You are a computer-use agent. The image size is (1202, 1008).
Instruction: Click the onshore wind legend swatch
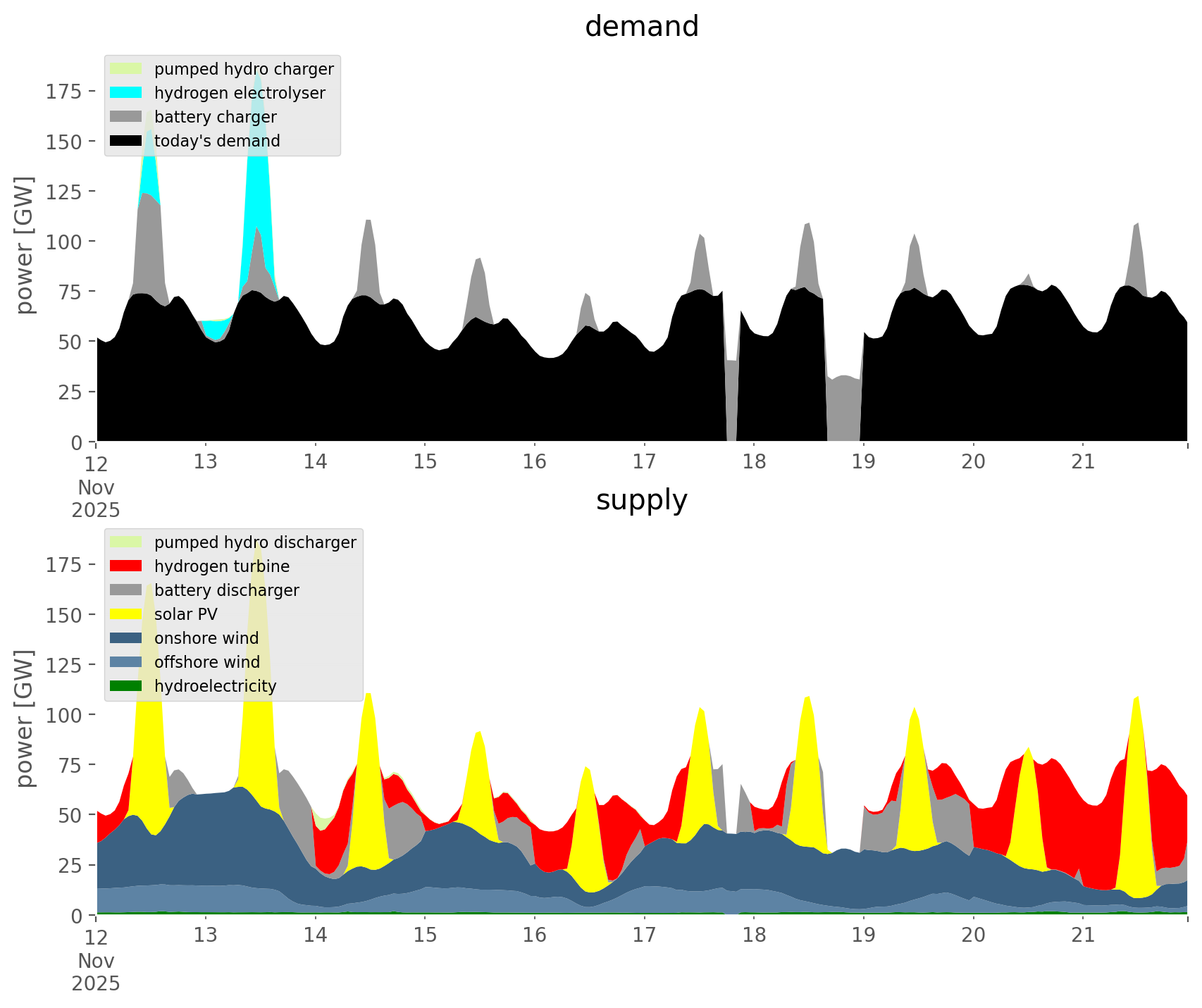pos(126,638)
